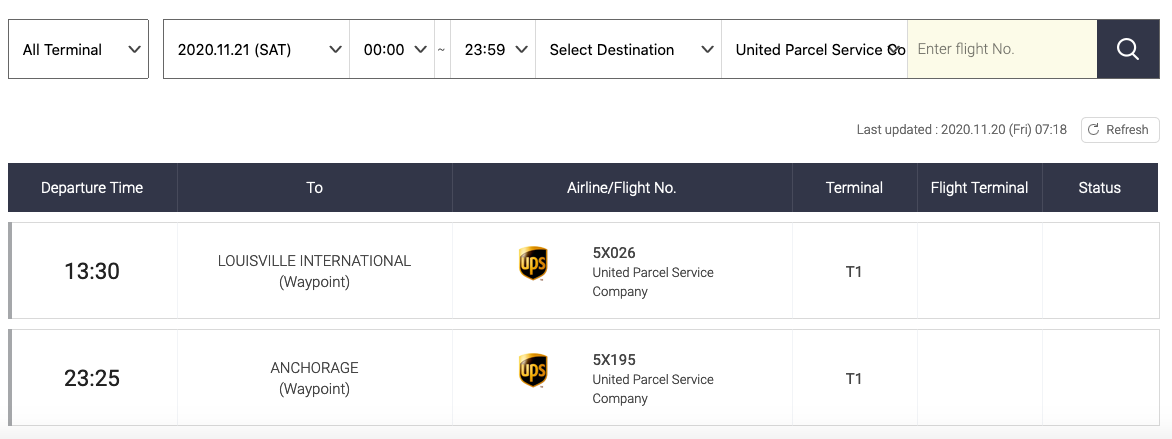1172x439 pixels.
Task: Click the Flight Terminal column header
Action: pyautogui.click(x=979, y=188)
